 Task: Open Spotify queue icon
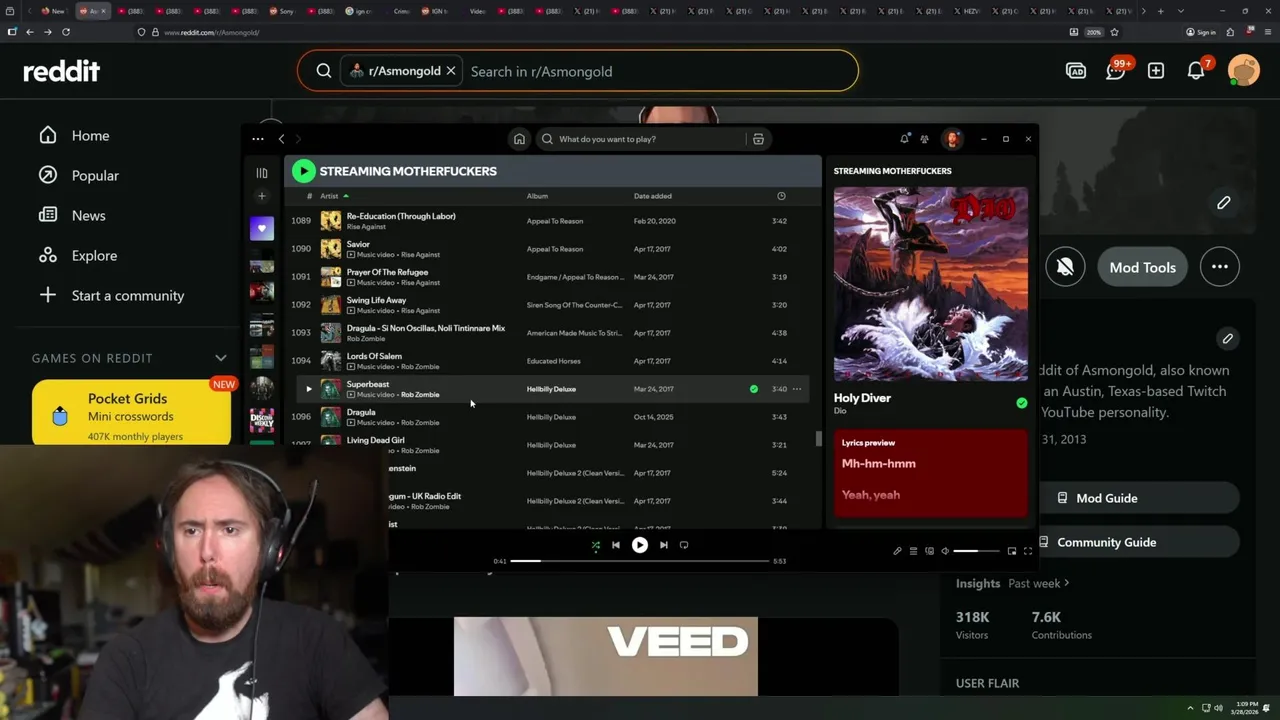(x=913, y=551)
